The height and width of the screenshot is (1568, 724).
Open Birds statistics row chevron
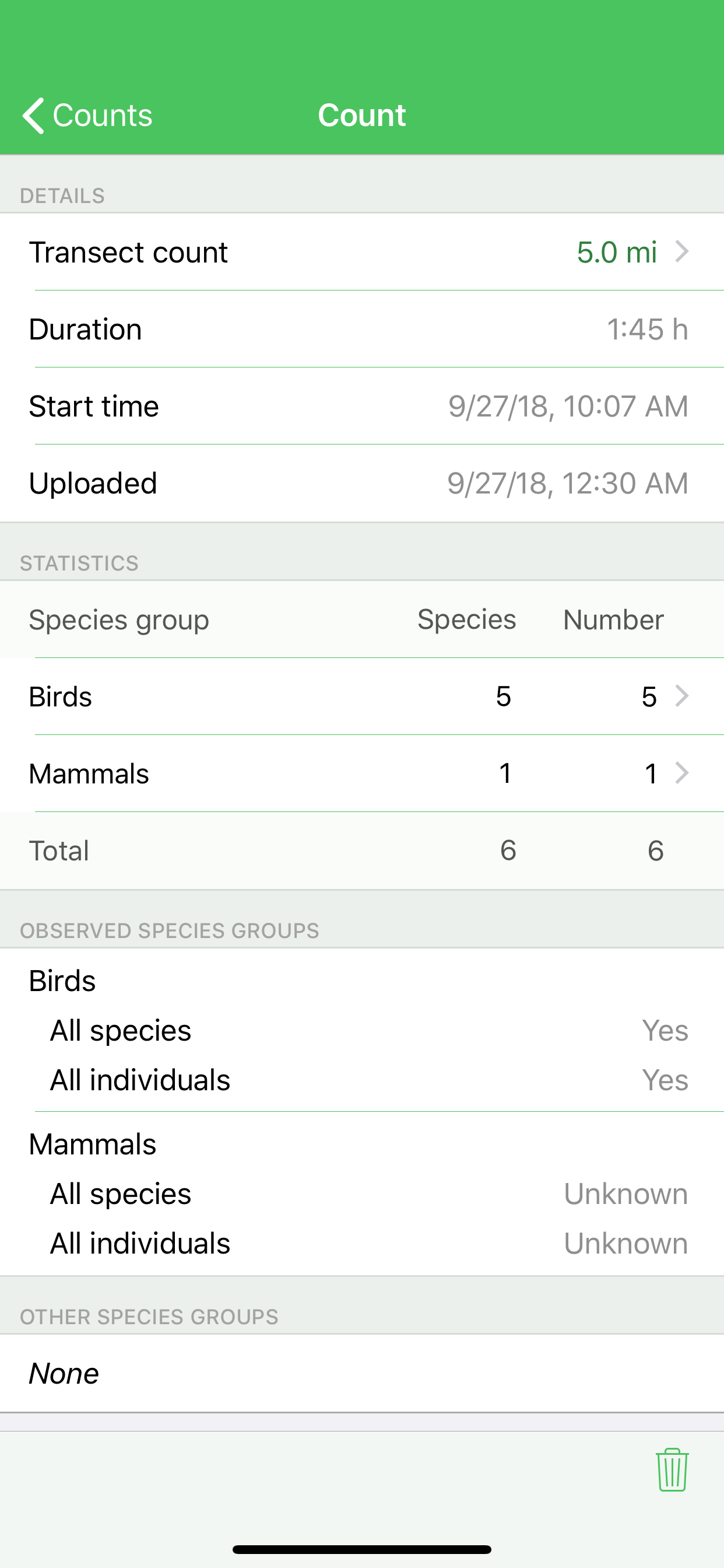pyautogui.click(x=682, y=696)
